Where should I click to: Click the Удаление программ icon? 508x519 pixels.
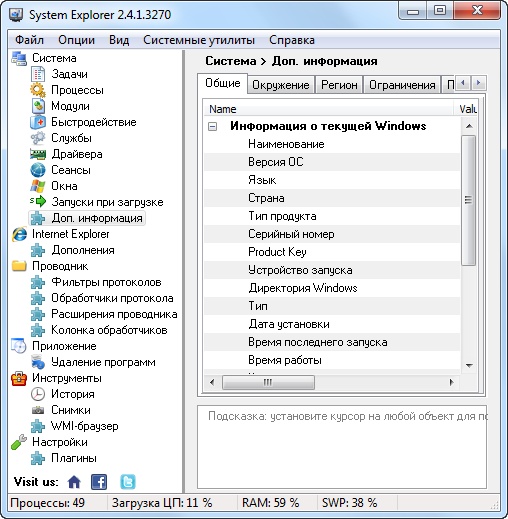(38, 362)
